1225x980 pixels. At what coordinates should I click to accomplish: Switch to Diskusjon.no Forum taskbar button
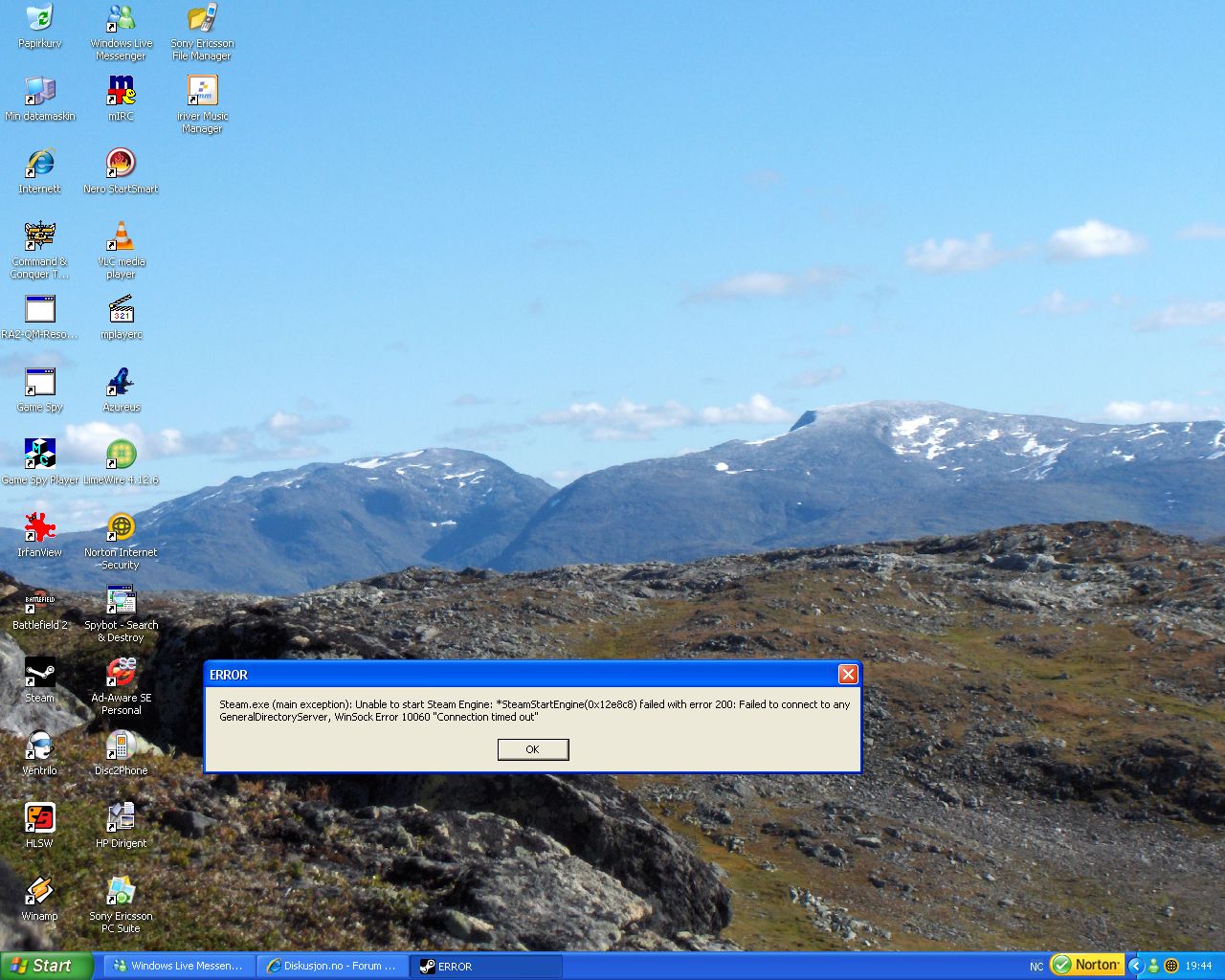(x=333, y=966)
